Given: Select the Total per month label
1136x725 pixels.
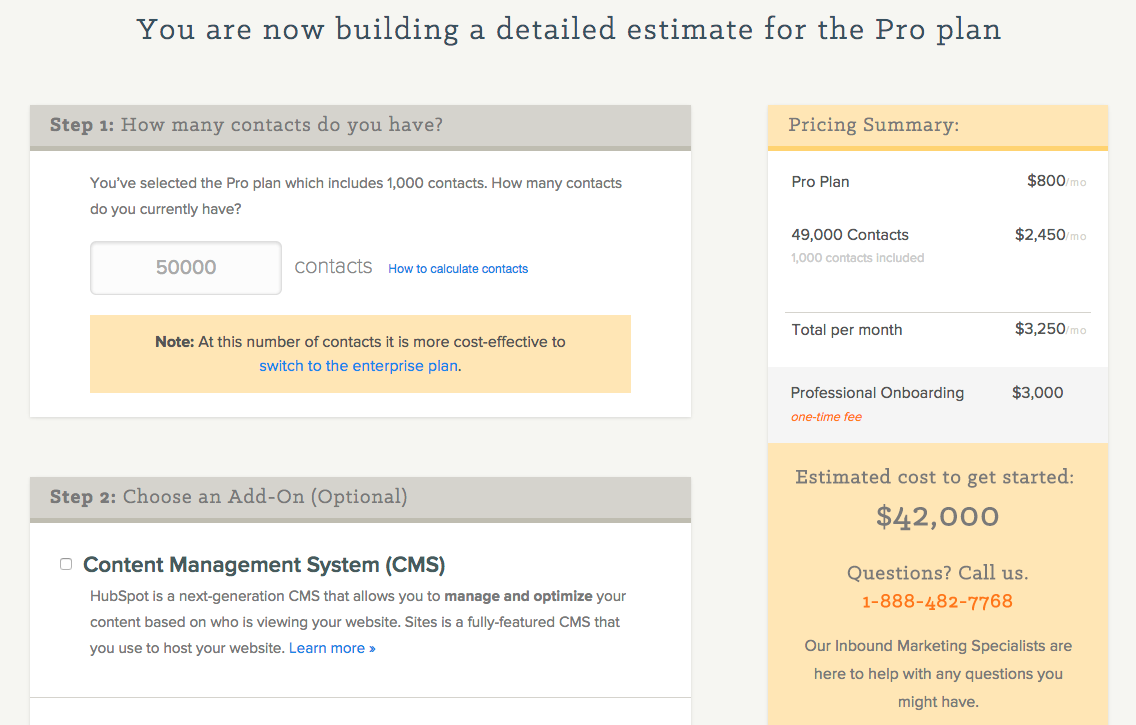Looking at the screenshot, I should 847,330.
